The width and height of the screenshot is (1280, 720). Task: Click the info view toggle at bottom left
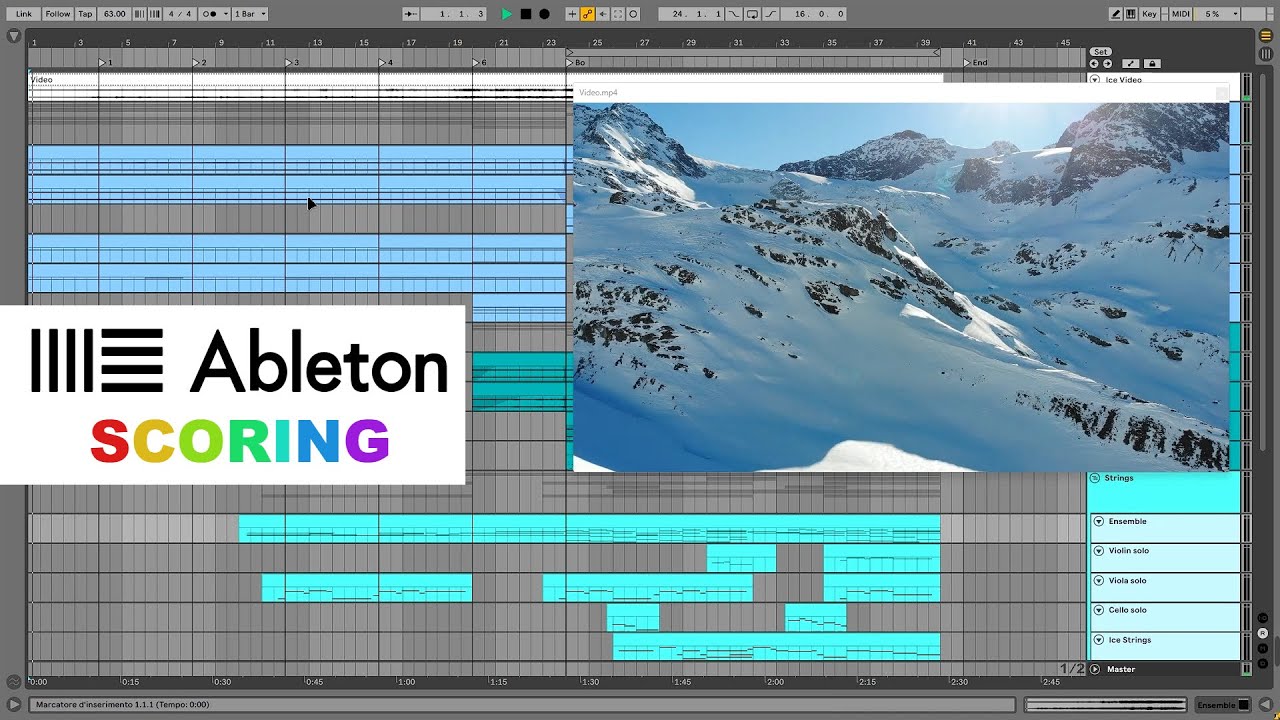tap(13, 705)
